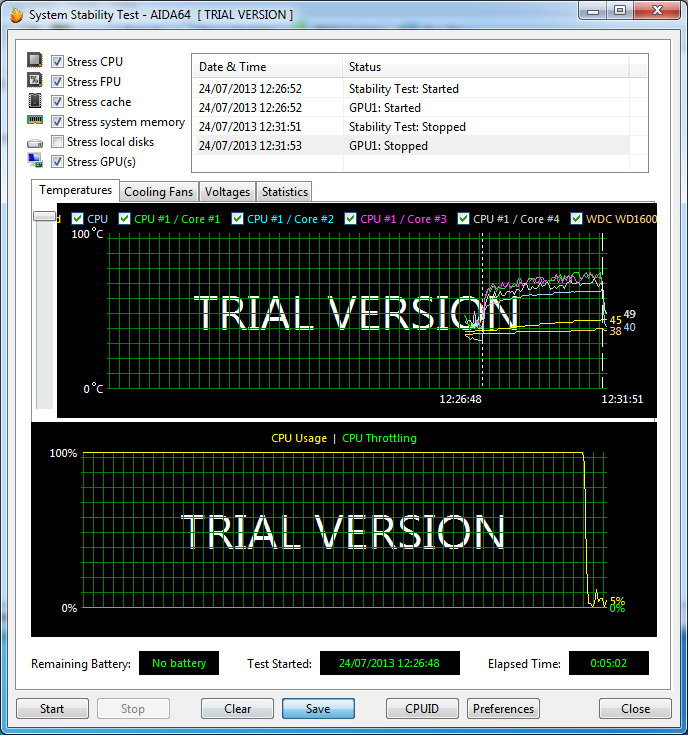688x735 pixels.
Task: Click the green memory module icon
Action: pyautogui.click(x=35, y=121)
